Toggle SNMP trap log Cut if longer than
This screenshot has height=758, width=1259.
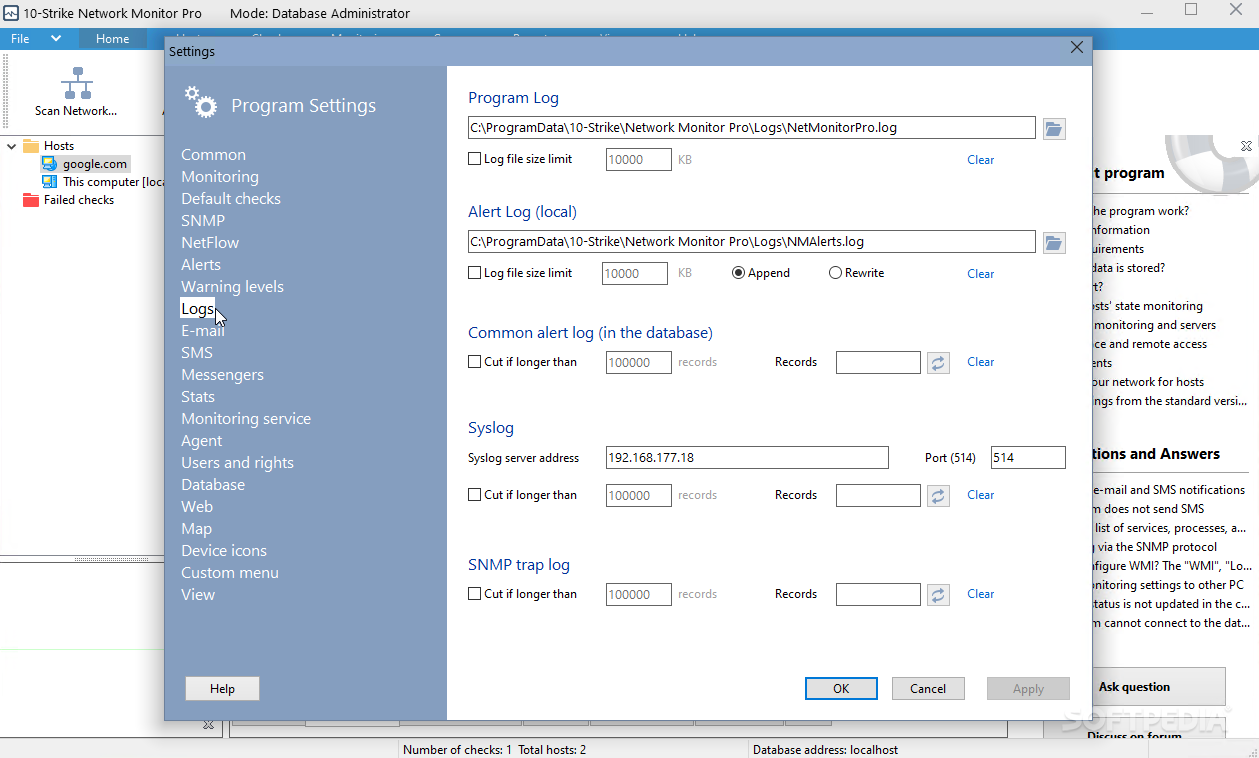tap(475, 594)
